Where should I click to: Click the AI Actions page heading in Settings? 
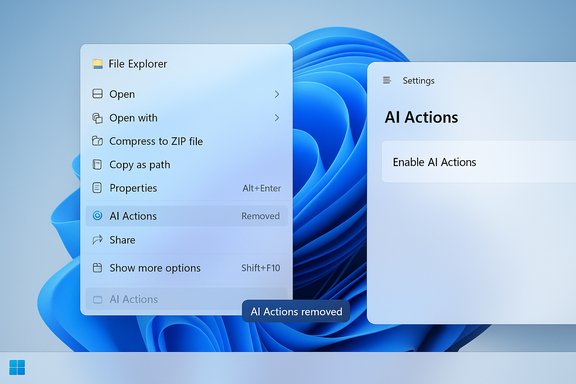tap(421, 117)
